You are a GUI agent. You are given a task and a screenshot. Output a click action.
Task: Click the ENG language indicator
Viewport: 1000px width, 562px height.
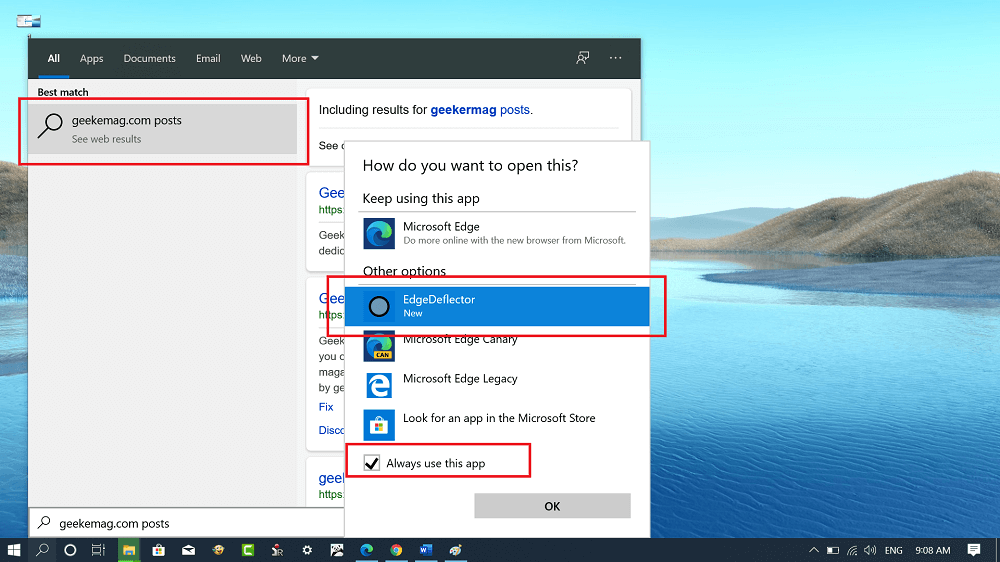pos(893,551)
